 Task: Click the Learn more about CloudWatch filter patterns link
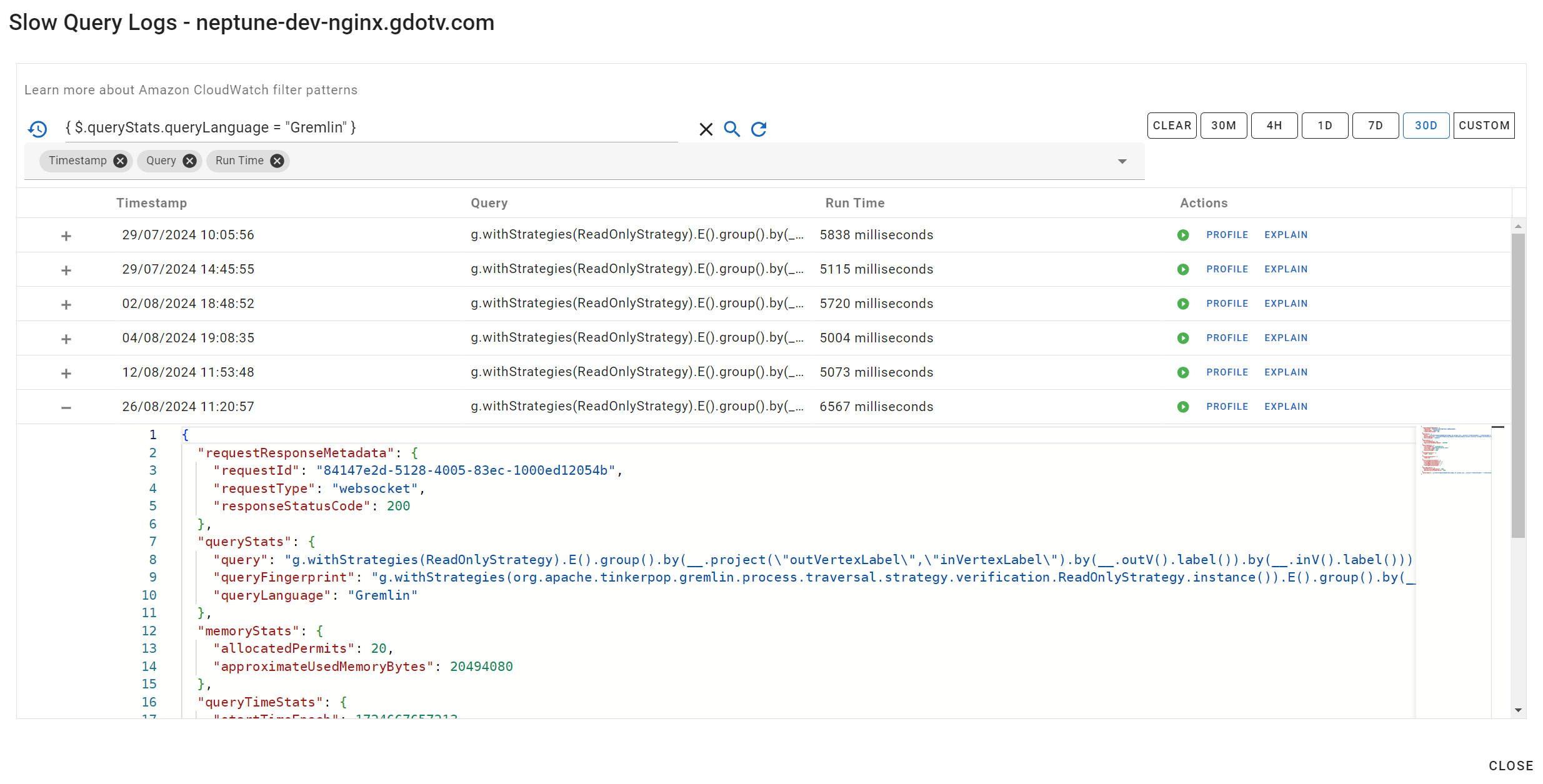click(191, 90)
